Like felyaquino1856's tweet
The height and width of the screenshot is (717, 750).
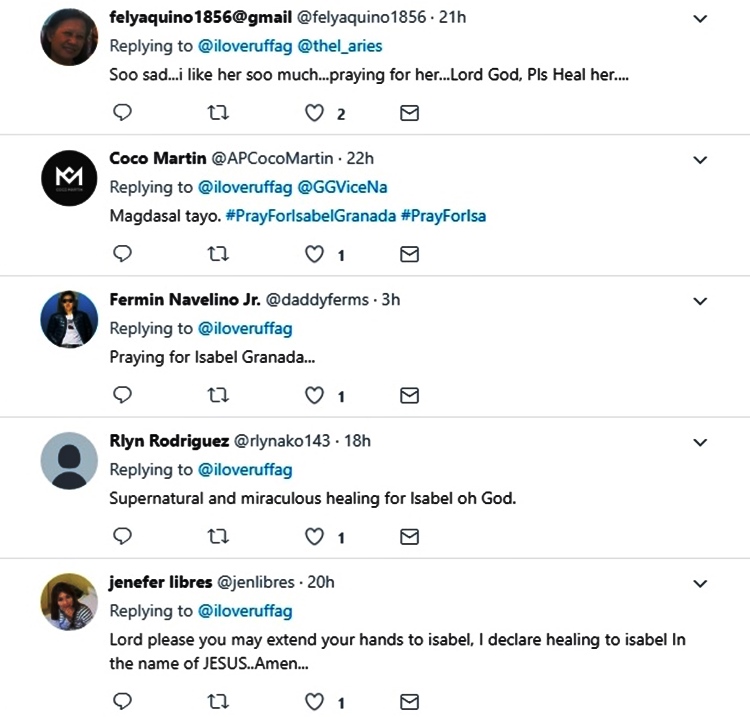(315, 114)
